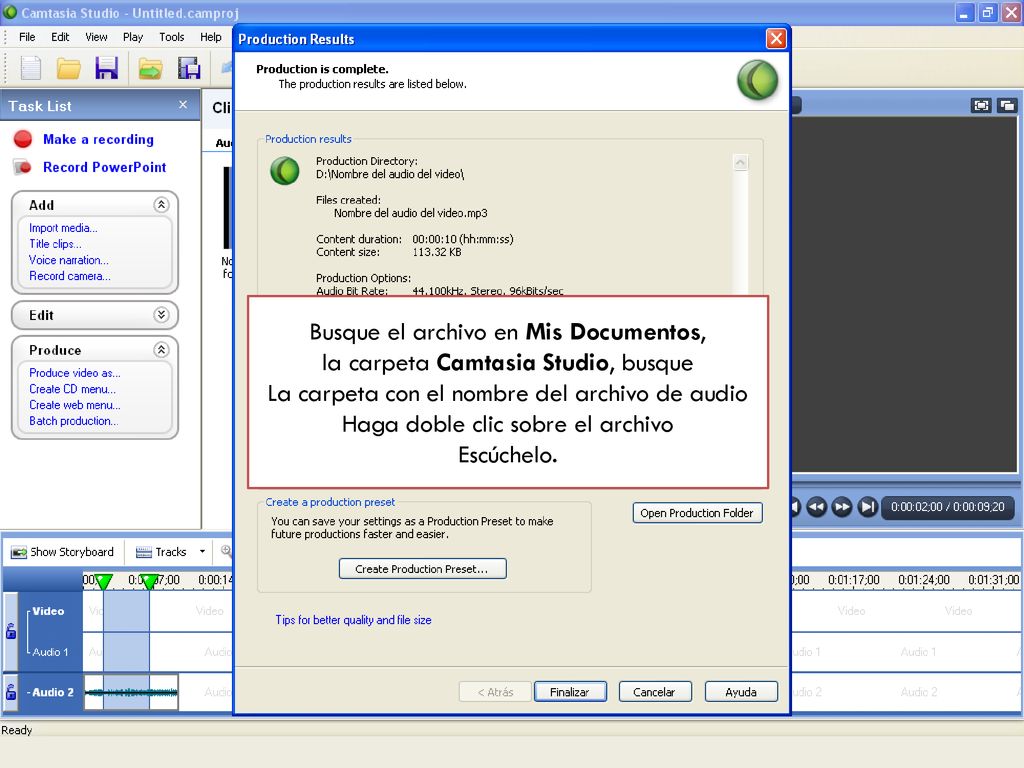The height and width of the screenshot is (768, 1024).
Task: Click the next clip playback button
Action: tap(867, 507)
